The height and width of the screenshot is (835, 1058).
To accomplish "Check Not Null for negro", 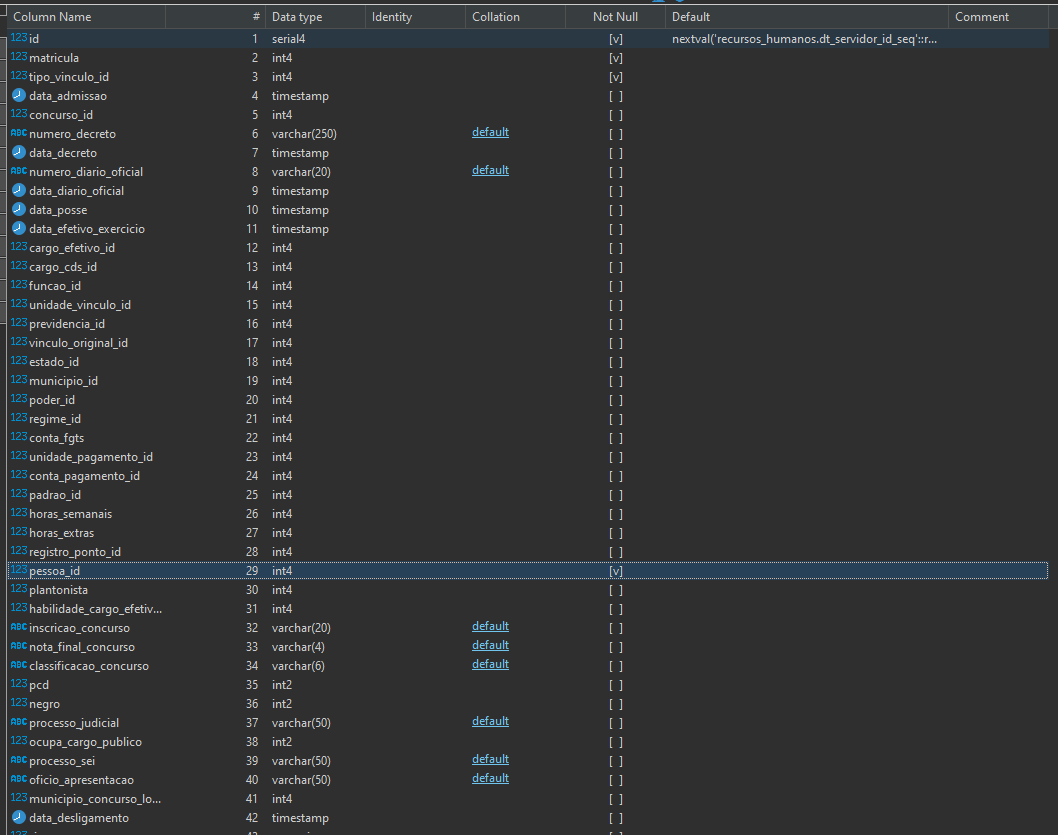I will [615, 703].
